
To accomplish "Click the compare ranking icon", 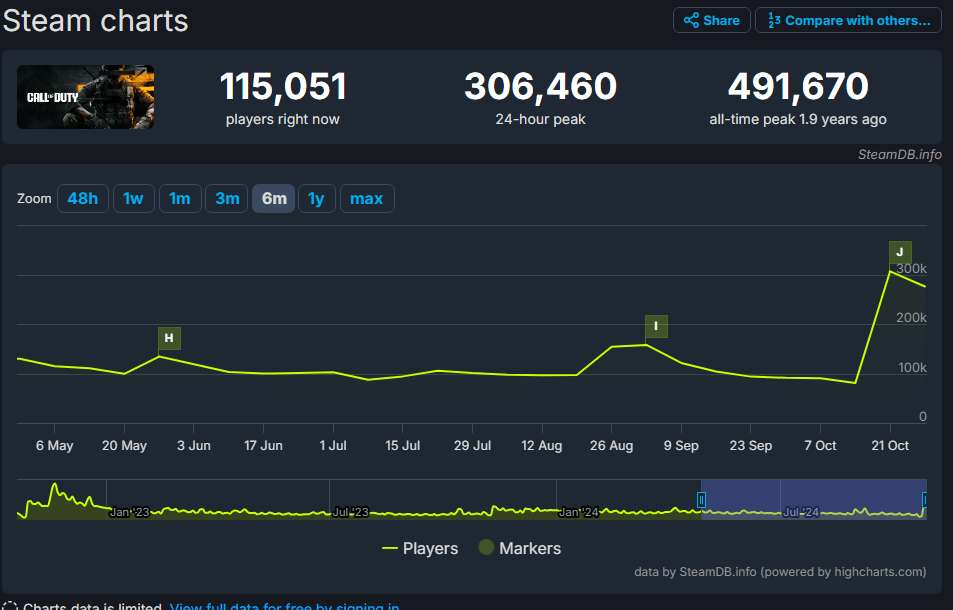I will (x=774, y=20).
